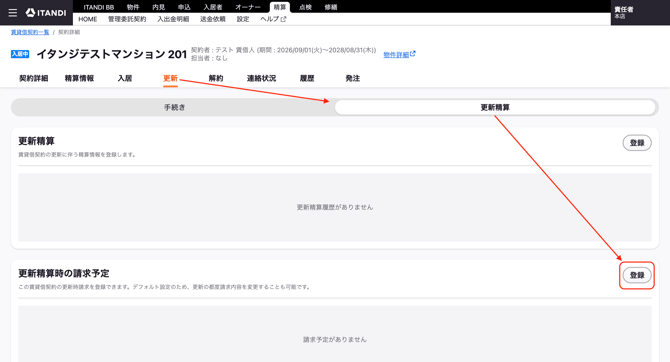Image resolution: width=670 pixels, height=362 pixels.
Task: Click the 更新精算時の請求予定 heading
Action: point(64,274)
